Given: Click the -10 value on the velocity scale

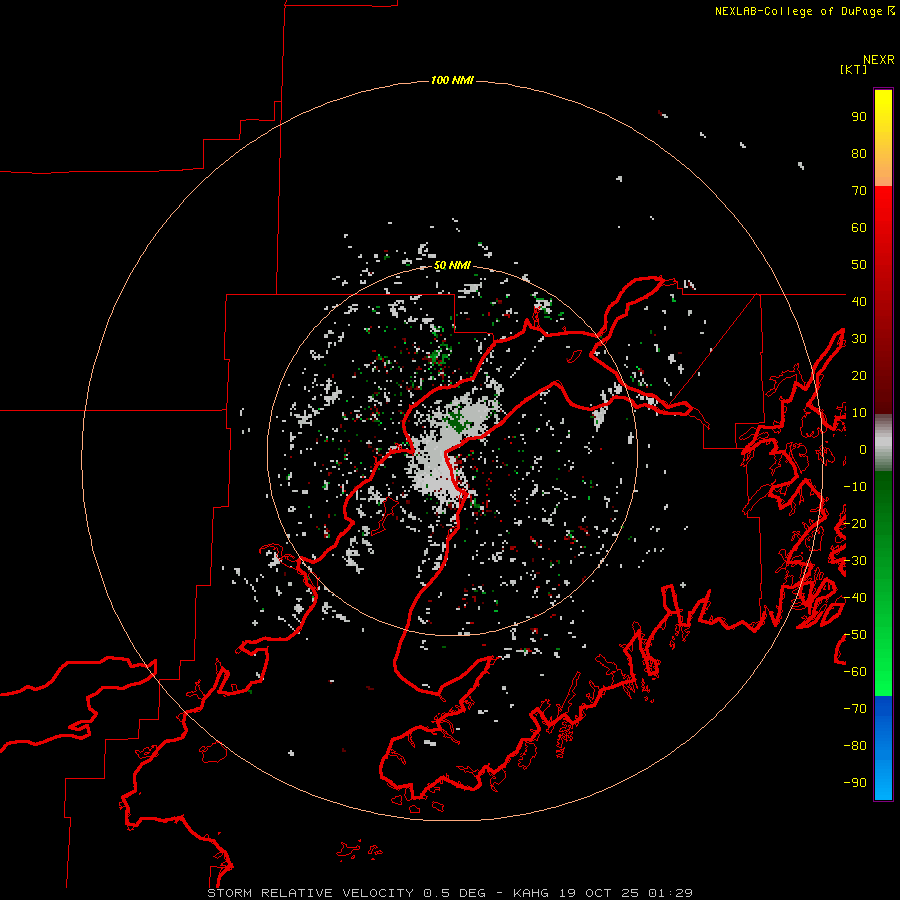Looking at the screenshot, I should click(855, 487).
